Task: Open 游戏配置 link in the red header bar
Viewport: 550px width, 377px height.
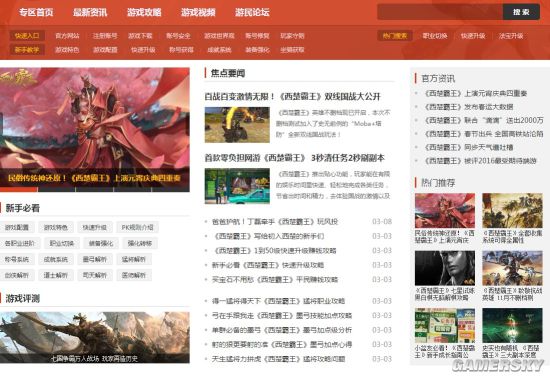Action: tap(105, 50)
